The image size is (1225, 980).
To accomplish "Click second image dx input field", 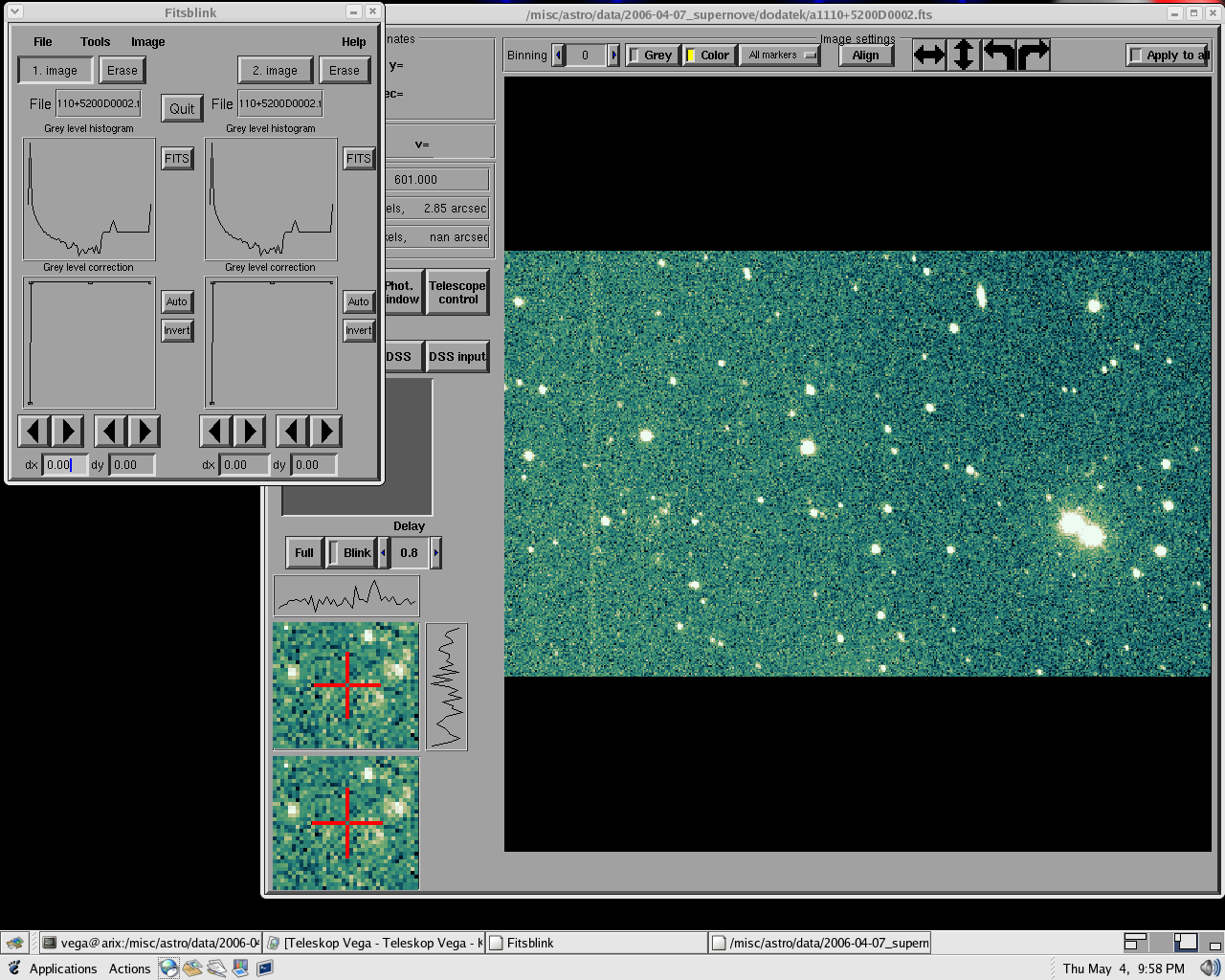I will 244,465.
